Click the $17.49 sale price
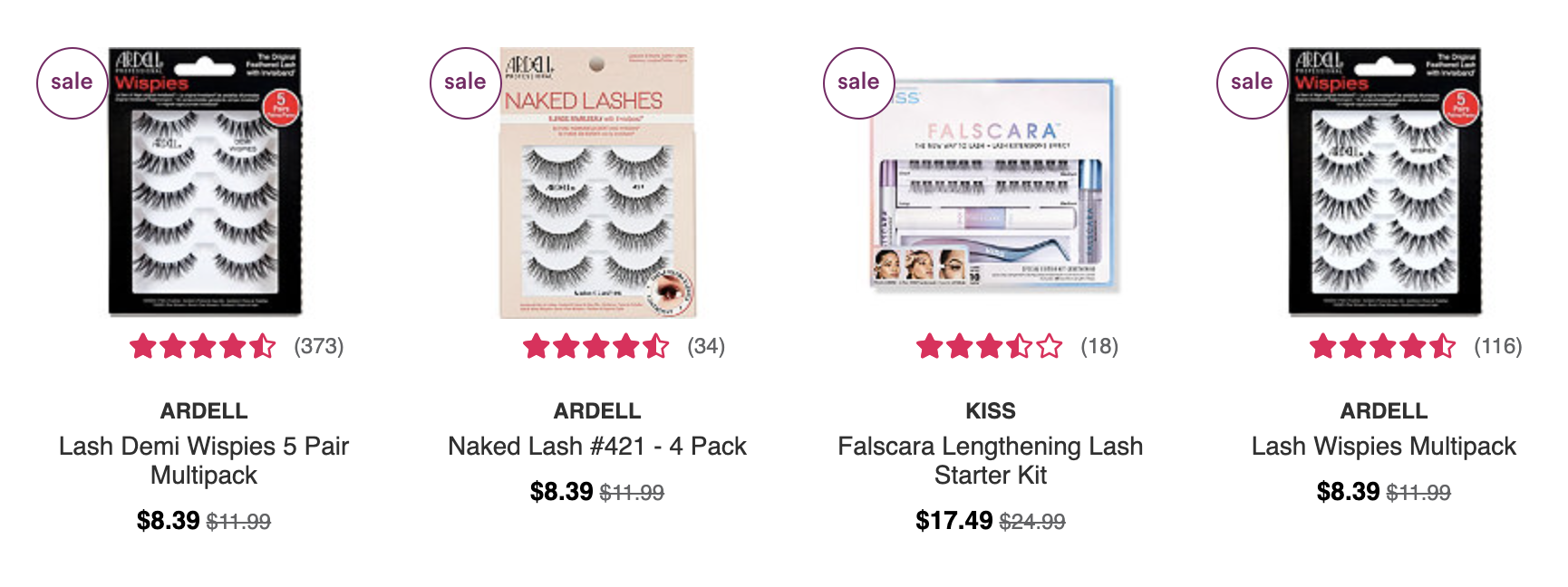 tap(954, 520)
